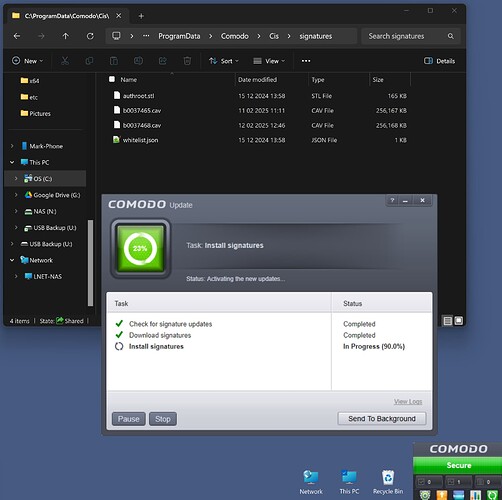The image size is (502, 500).
Task: Click signatures in the address breadcrumb
Action: pos(315,36)
